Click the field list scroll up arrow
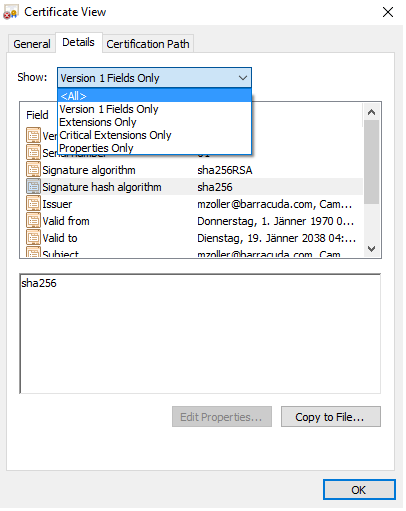This screenshot has width=406, height=511. point(371,112)
